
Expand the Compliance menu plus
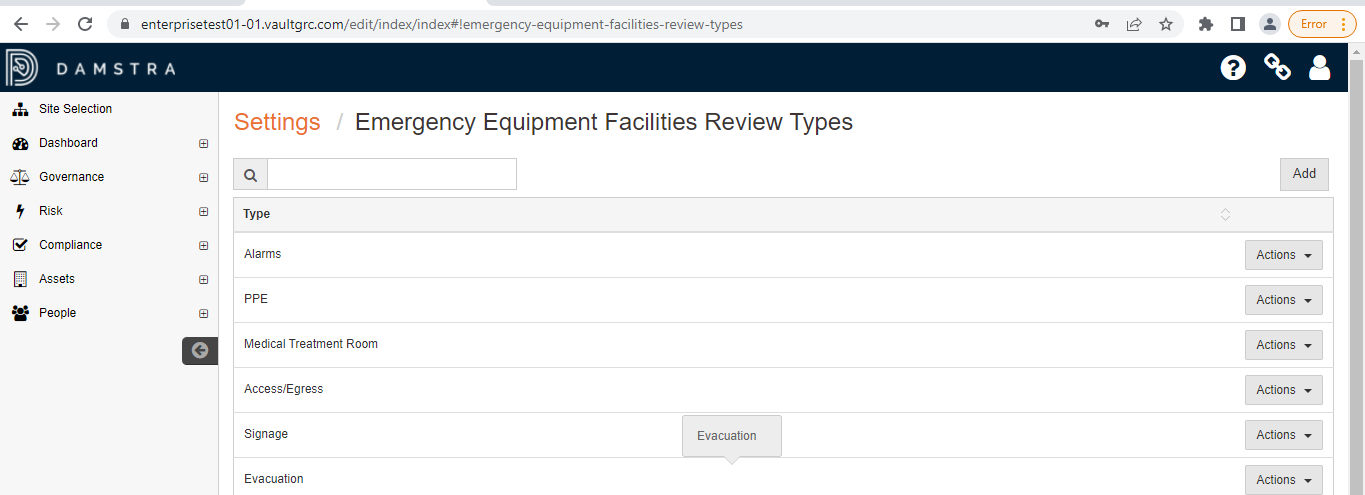click(x=203, y=246)
